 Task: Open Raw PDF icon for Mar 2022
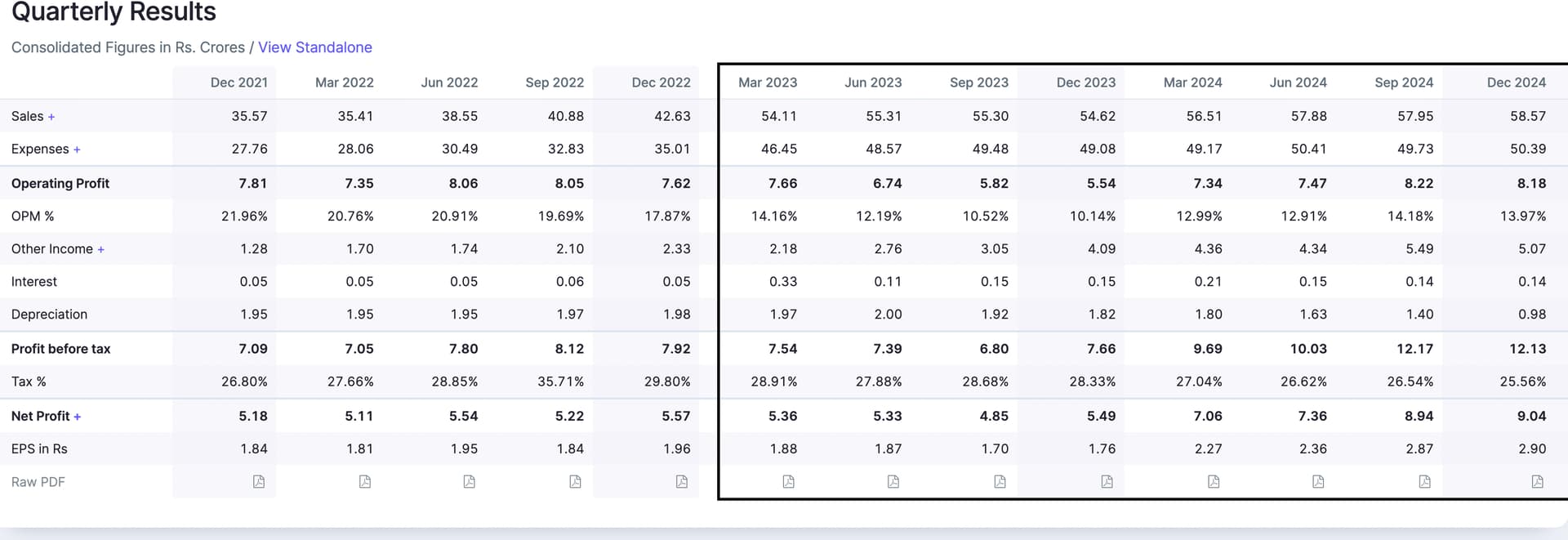pyautogui.click(x=365, y=481)
